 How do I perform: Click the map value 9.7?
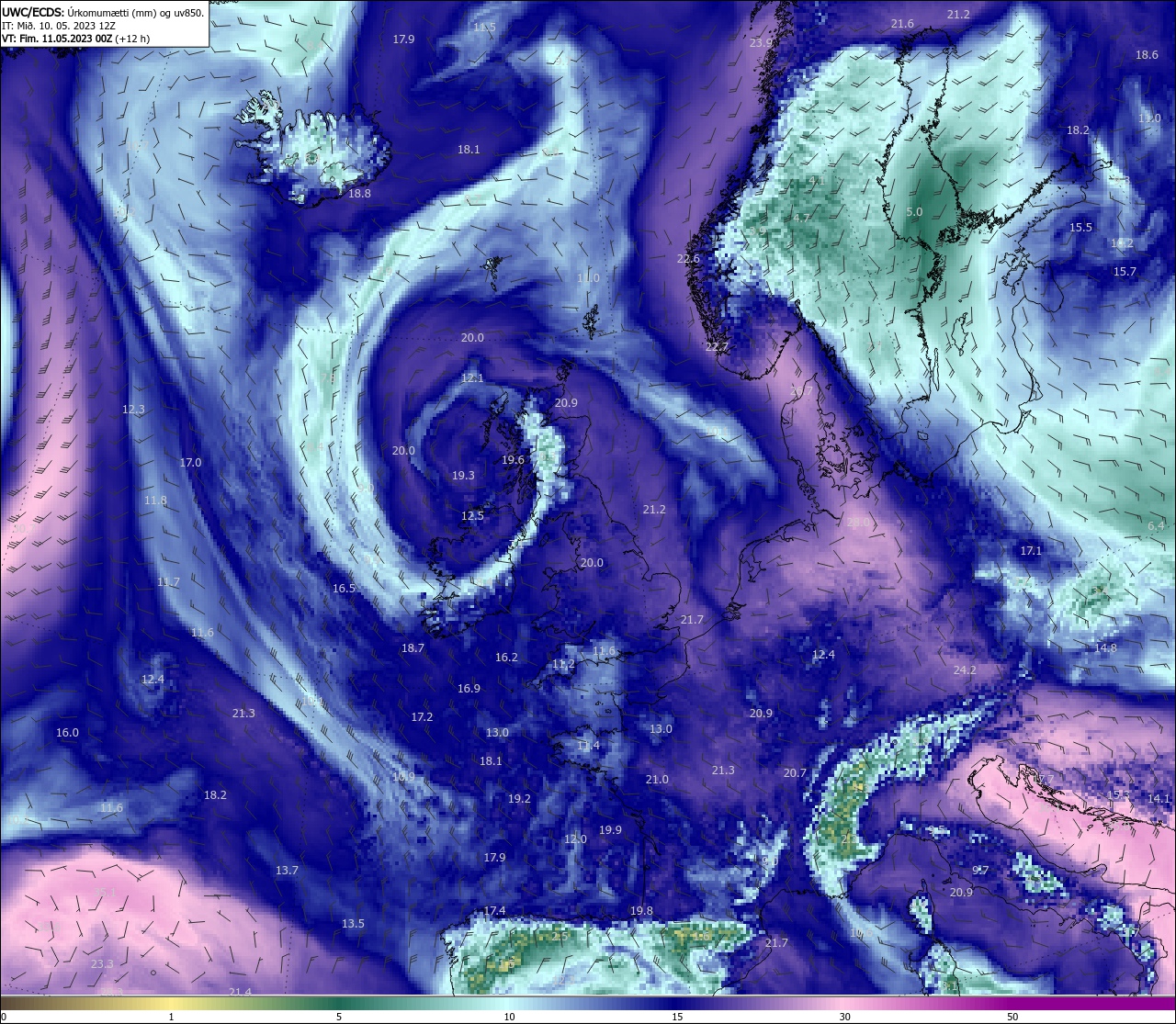(x=980, y=870)
